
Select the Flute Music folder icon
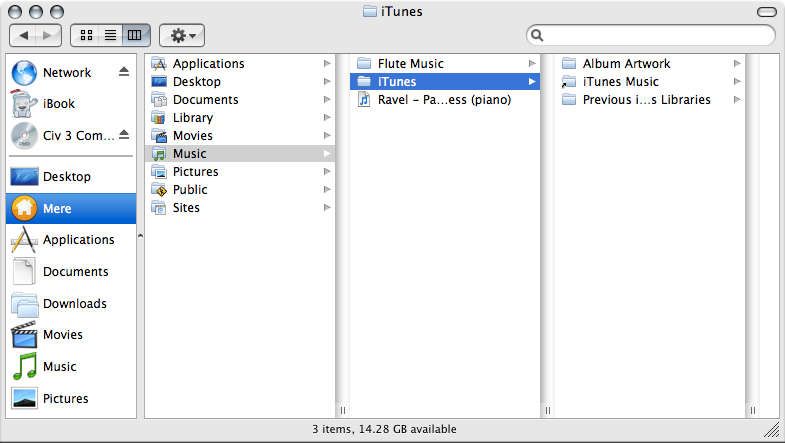(x=364, y=64)
